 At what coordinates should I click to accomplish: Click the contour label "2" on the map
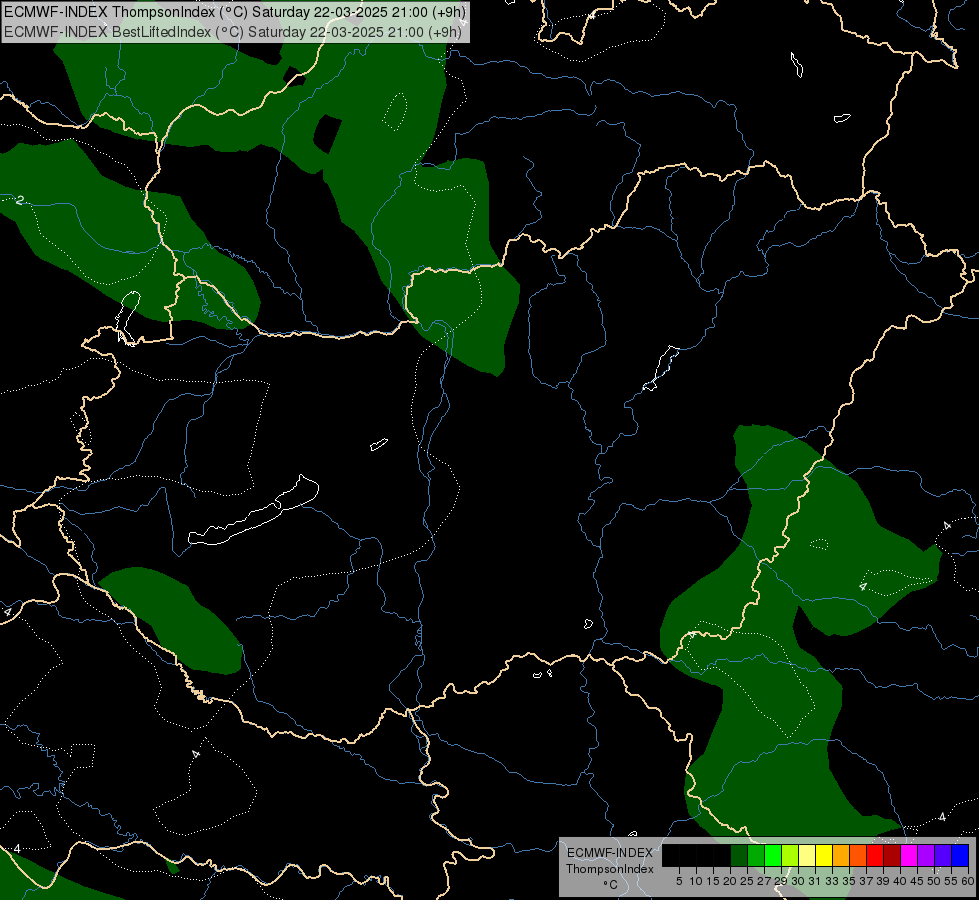point(20,200)
